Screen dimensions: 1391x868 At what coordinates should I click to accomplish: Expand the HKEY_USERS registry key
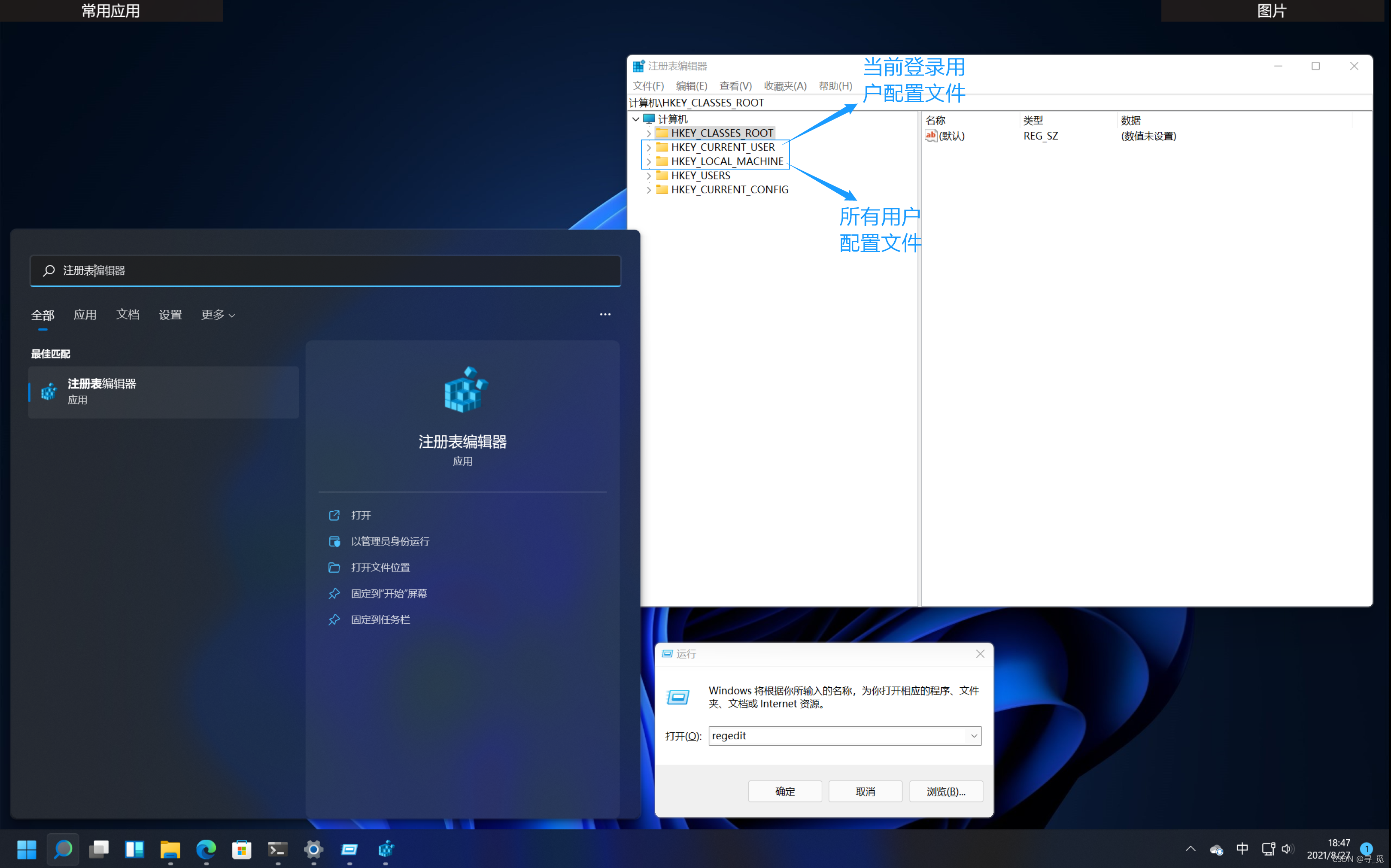point(649,176)
